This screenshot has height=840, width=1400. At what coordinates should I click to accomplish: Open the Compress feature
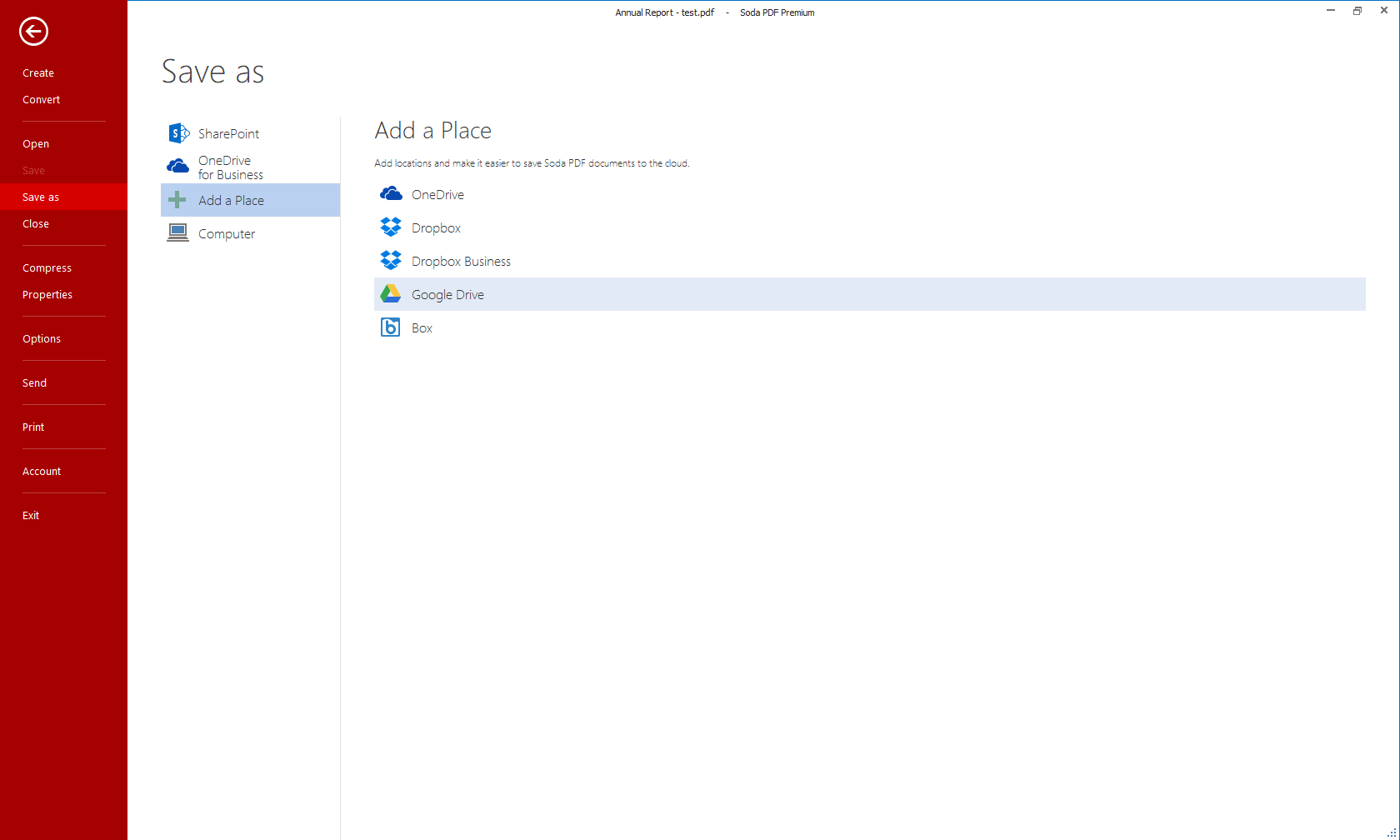47,267
